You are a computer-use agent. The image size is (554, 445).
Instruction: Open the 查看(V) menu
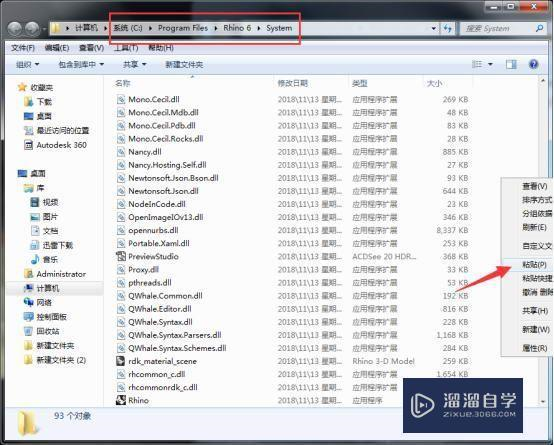click(x=91, y=47)
